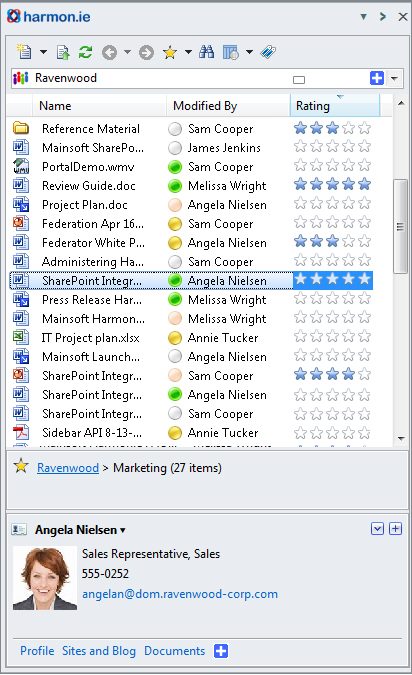Click Annie Tucker on Sidebar API row
Viewport: 412px width, 675px height.
pyautogui.click(x=223, y=433)
